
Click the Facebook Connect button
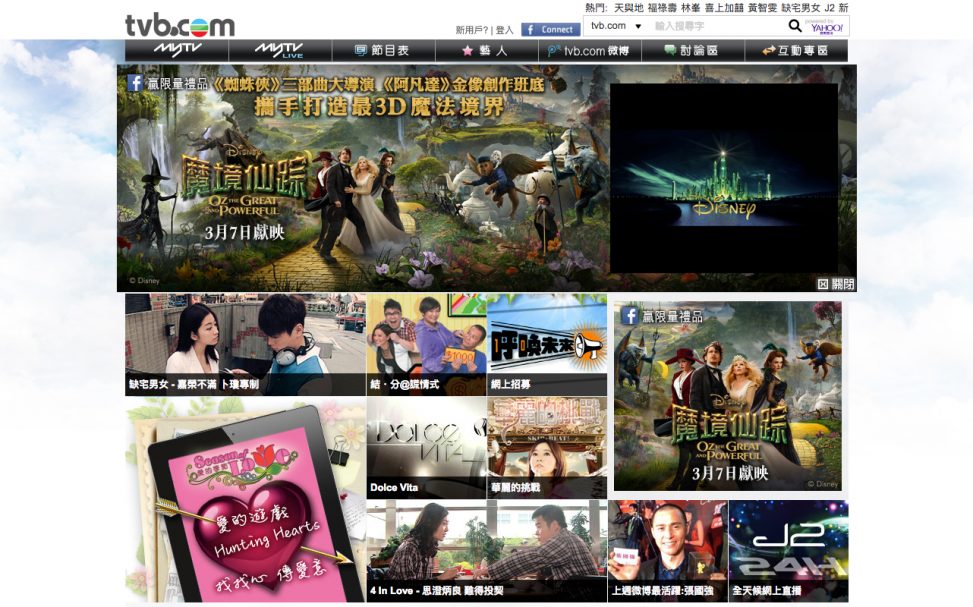coord(551,29)
